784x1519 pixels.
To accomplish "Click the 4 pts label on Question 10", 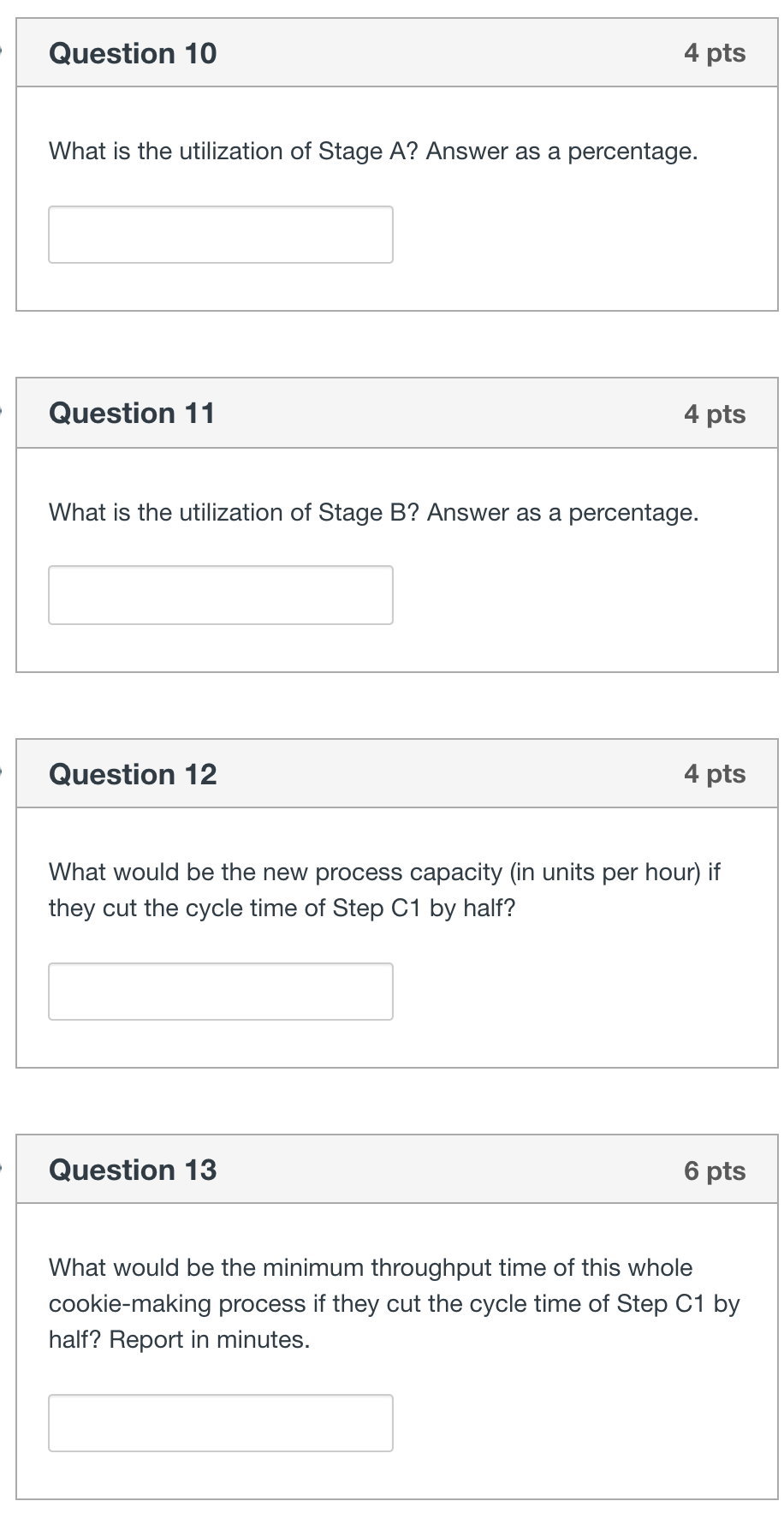I will point(715,53).
